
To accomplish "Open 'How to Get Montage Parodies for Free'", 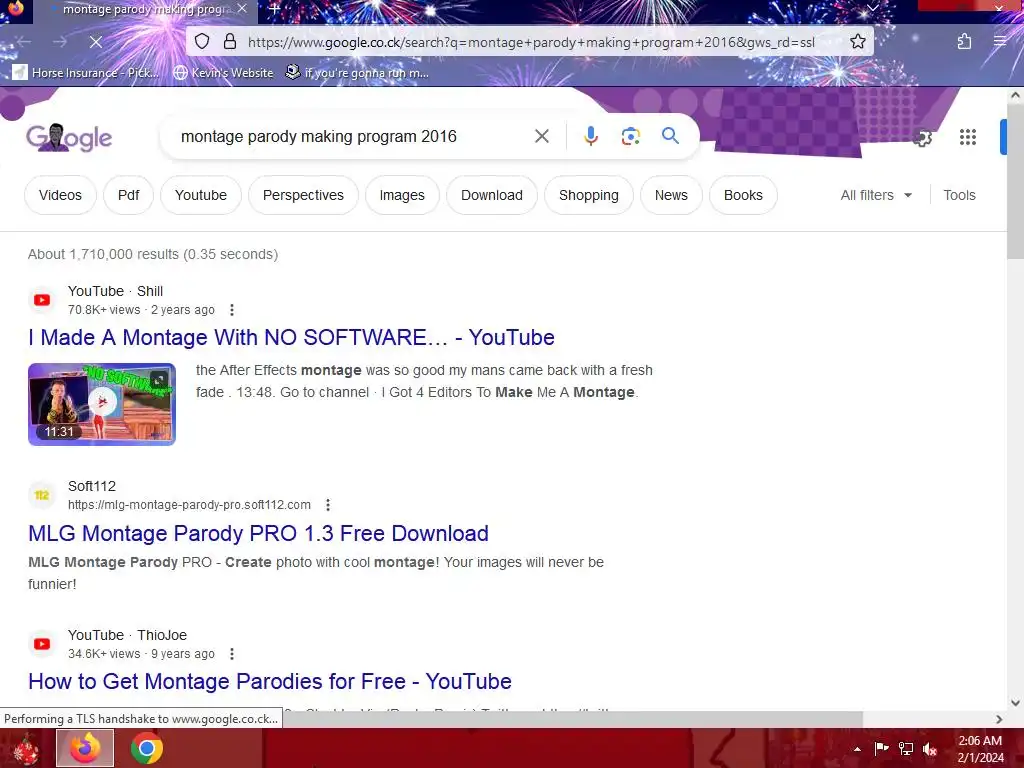I will pyautogui.click(x=270, y=682).
